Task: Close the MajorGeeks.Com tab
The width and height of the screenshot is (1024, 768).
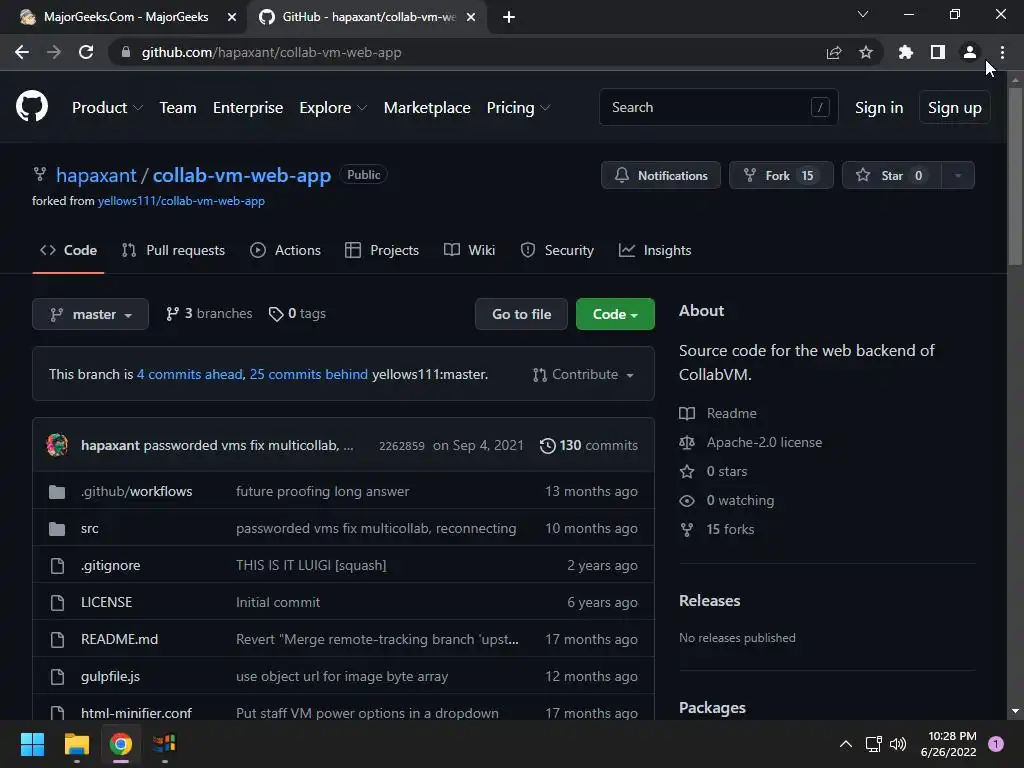Action: click(232, 17)
